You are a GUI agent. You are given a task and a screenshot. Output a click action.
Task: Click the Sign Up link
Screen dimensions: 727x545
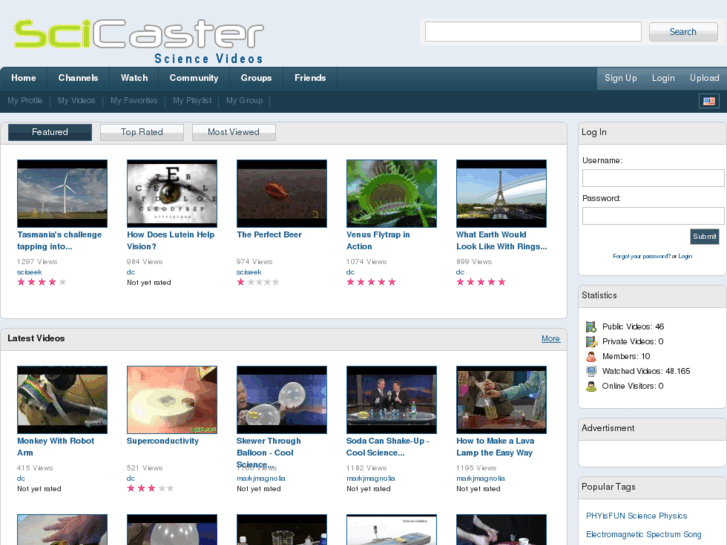(x=620, y=78)
